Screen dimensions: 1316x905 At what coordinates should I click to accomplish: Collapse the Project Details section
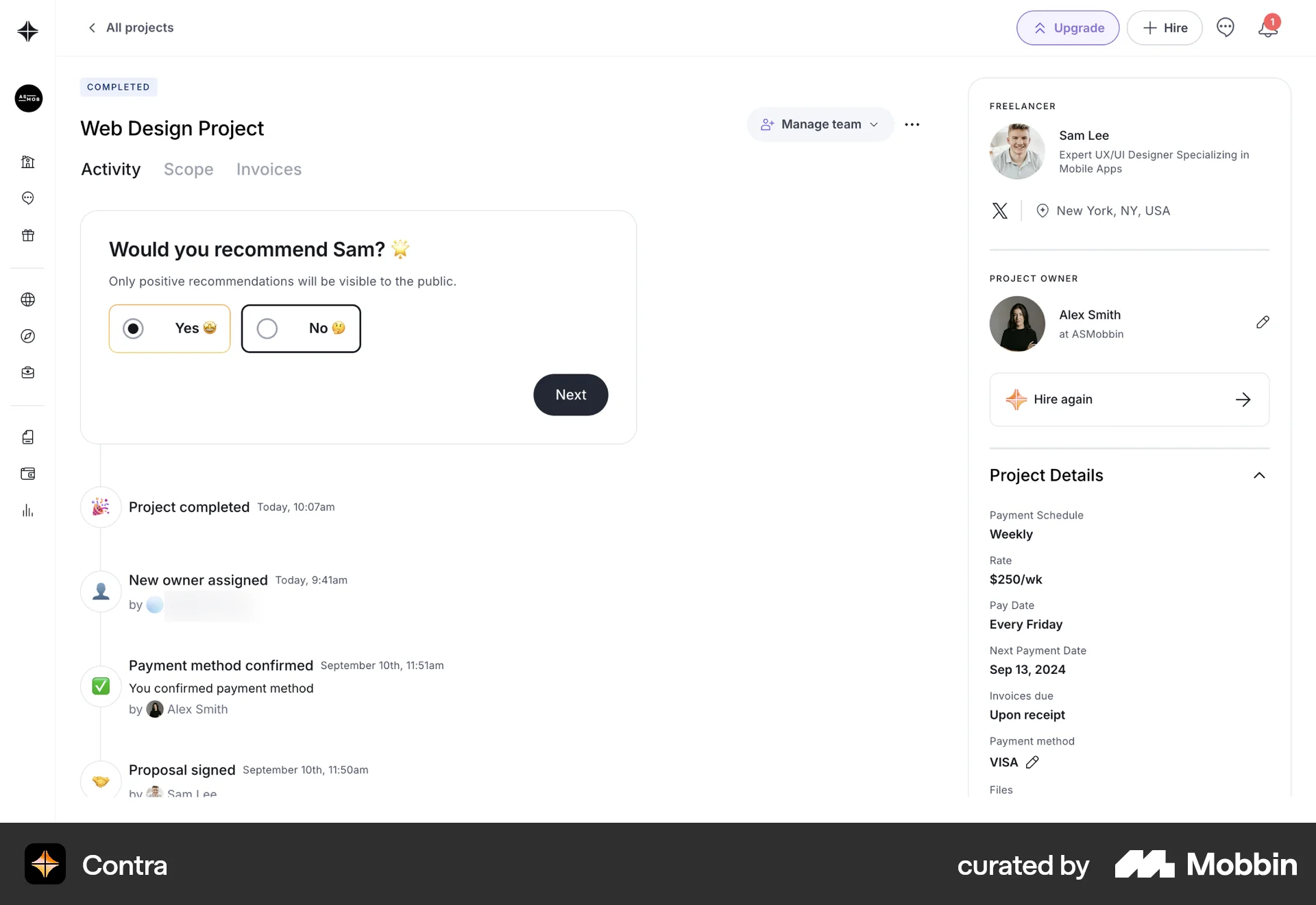[x=1259, y=476]
